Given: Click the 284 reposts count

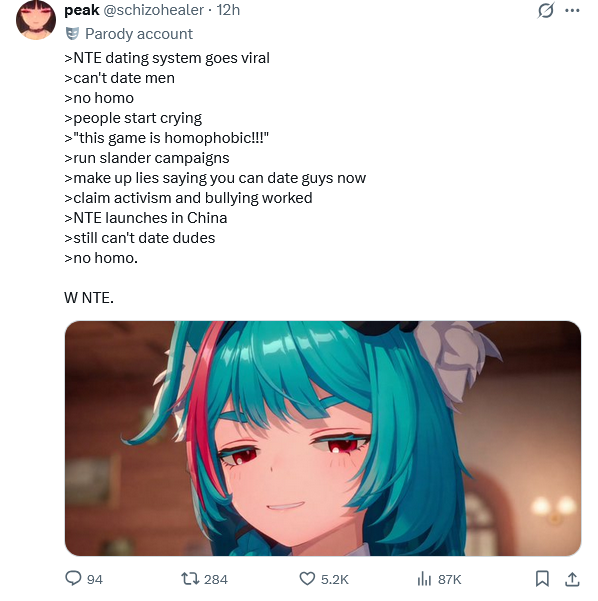Looking at the screenshot, I should click(x=216, y=579).
